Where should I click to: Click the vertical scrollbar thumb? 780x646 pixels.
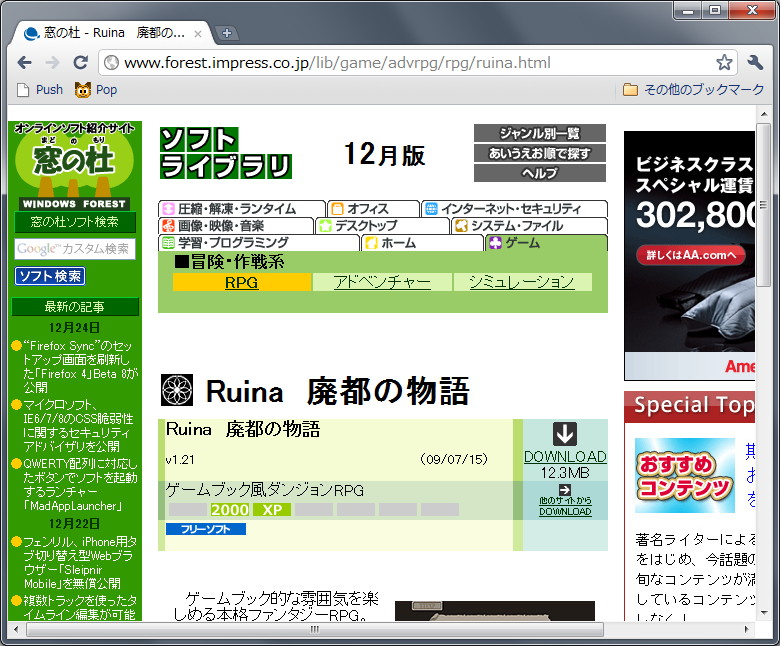764,205
